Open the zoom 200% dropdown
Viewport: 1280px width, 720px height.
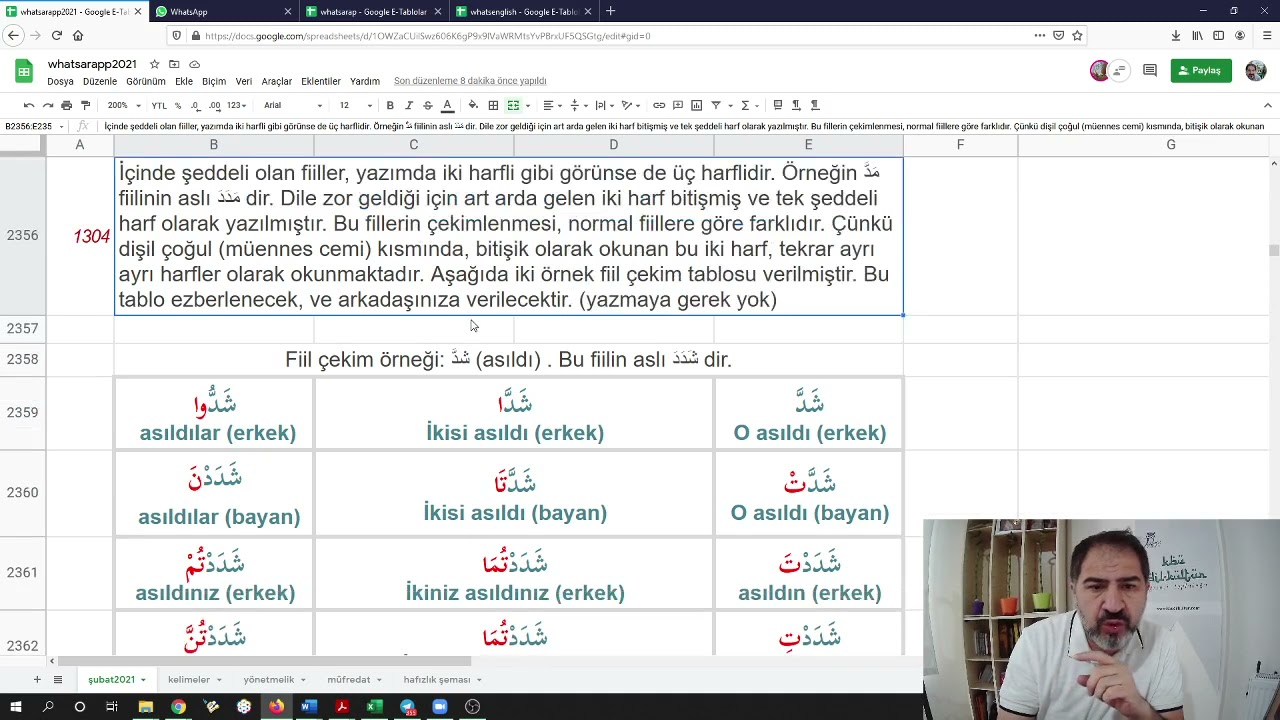pyautogui.click(x=124, y=105)
